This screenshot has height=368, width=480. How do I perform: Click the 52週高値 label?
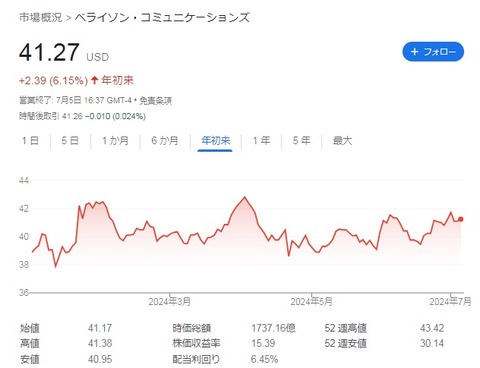point(345,328)
